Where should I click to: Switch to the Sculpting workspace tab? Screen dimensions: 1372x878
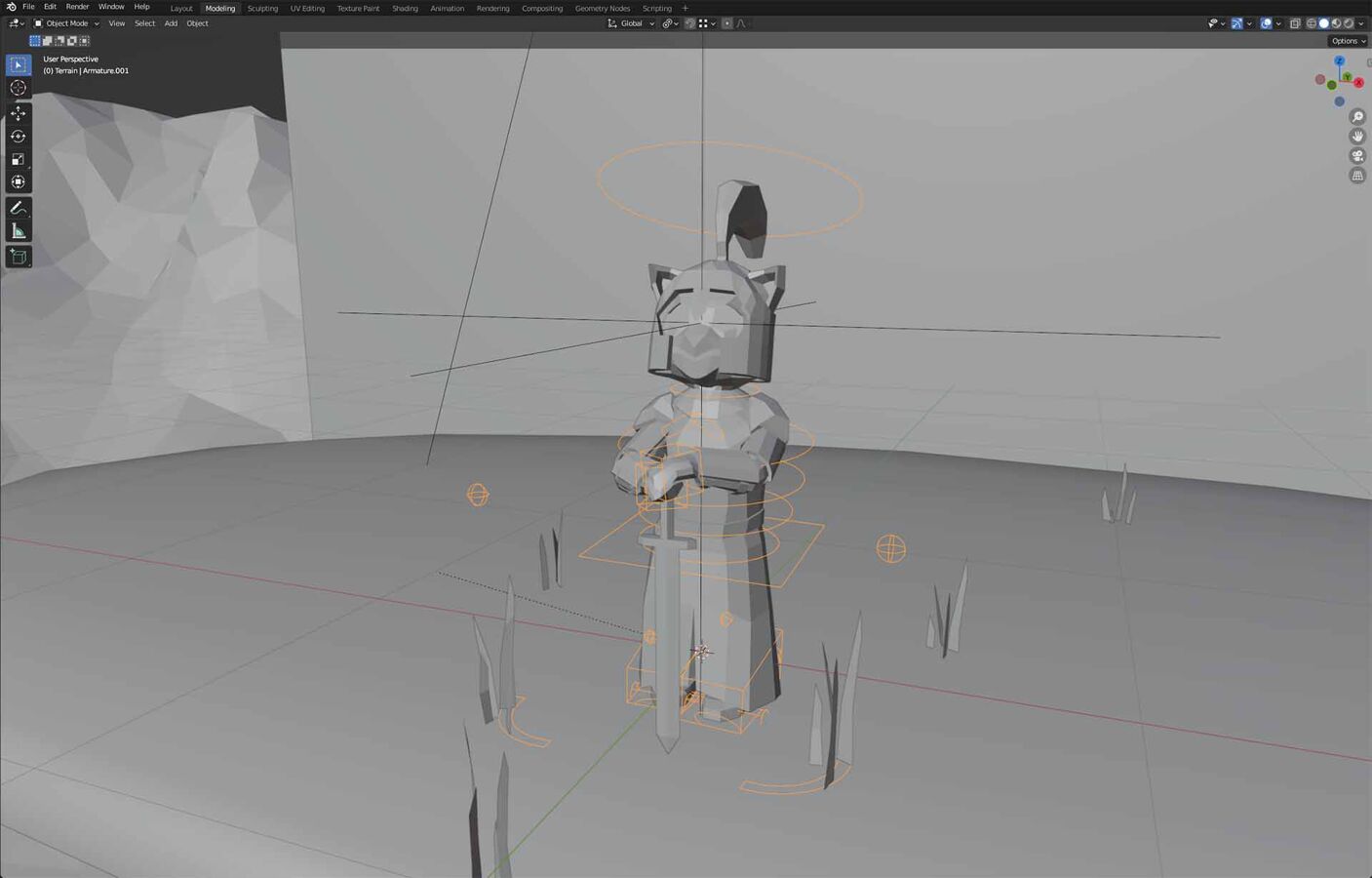[262, 8]
